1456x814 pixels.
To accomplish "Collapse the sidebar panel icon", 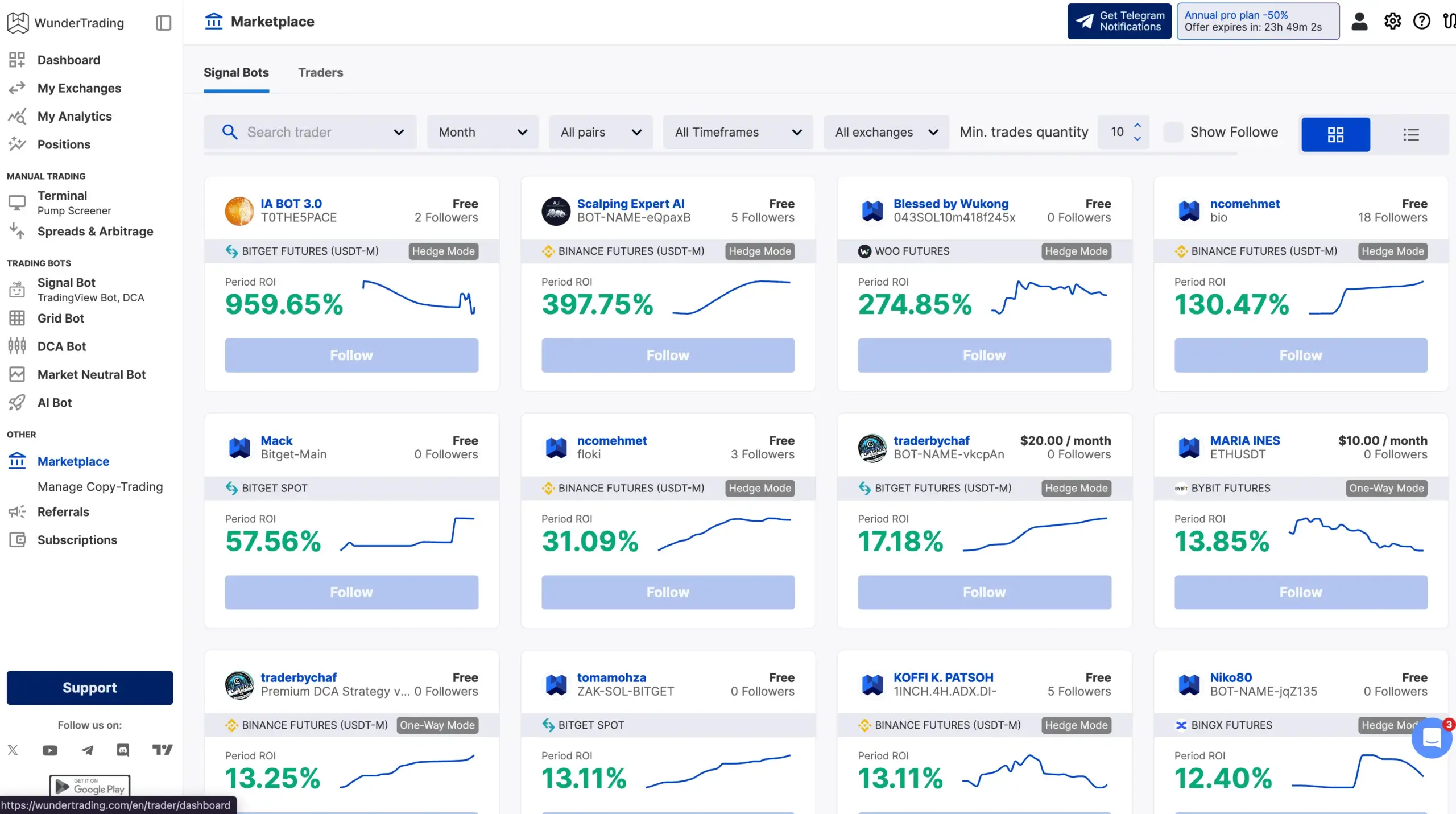I will click(x=163, y=23).
